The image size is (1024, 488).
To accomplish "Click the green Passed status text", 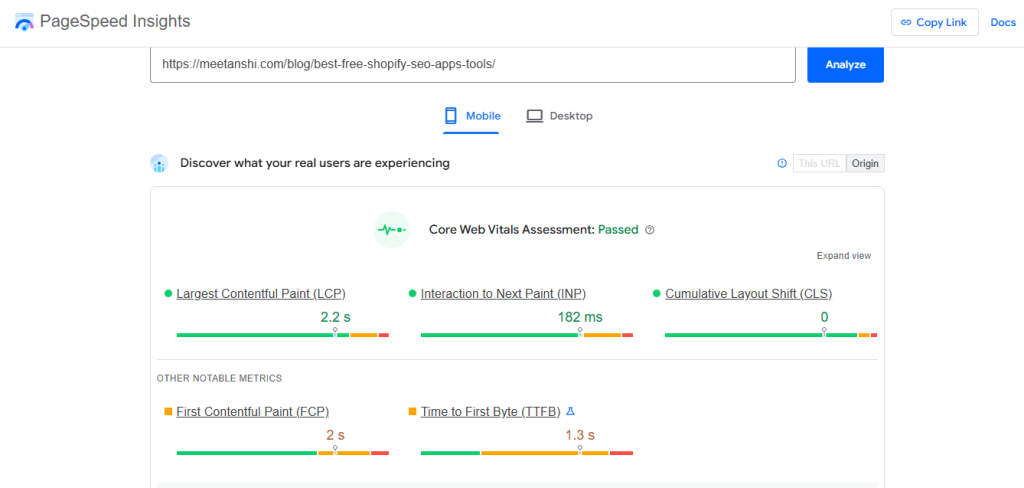I will pos(618,230).
